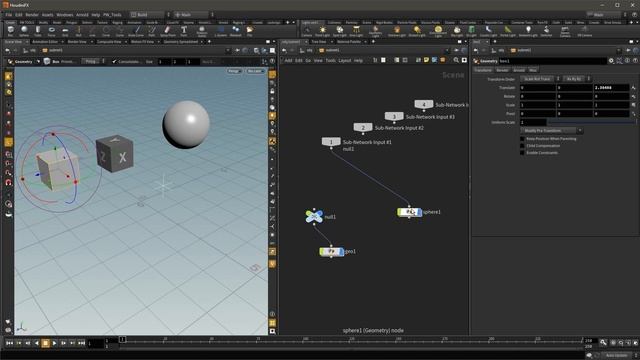Click the geo1 node in the network
The width and height of the screenshot is (640, 360).
[331, 251]
